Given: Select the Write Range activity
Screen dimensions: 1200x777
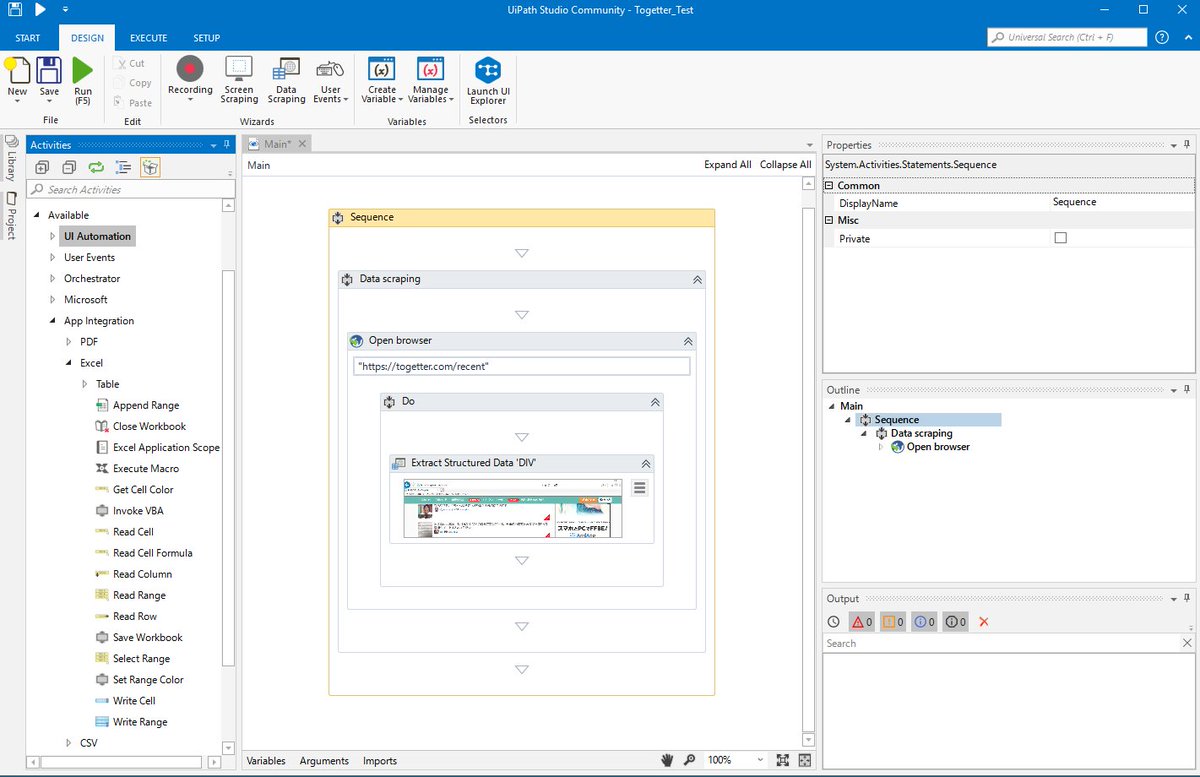Looking at the screenshot, I should click(131, 722).
